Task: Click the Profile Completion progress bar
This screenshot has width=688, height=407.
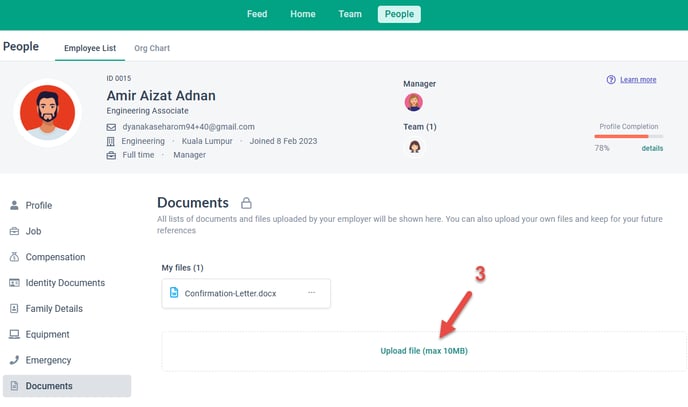Action: point(628,136)
